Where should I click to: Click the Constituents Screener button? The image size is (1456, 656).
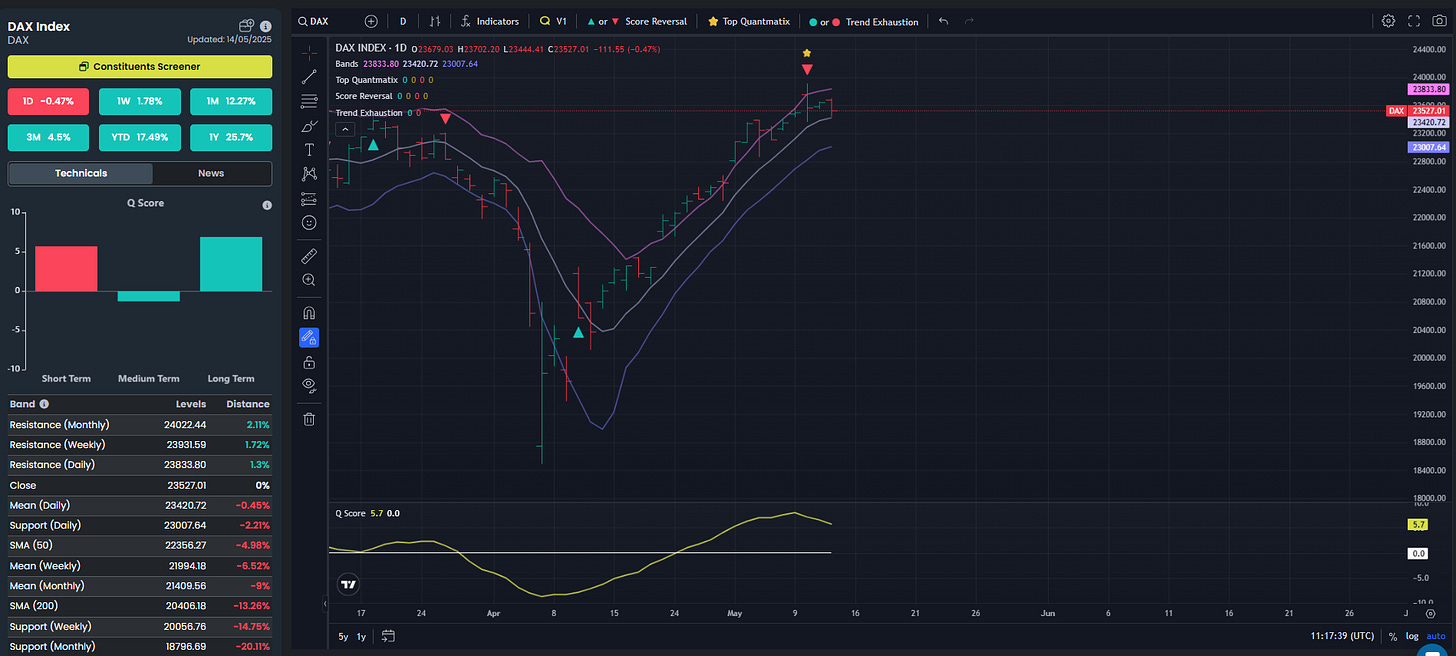pos(140,66)
